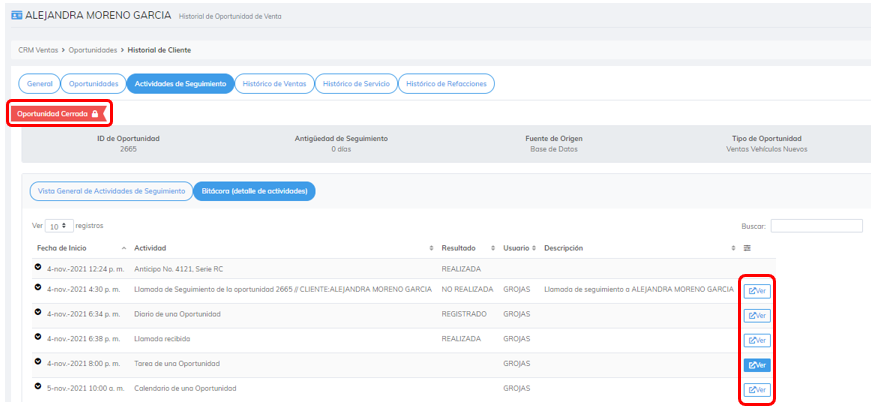Switch to the Histórico de Ventas tab
871x409 pixels.
[x=274, y=84]
